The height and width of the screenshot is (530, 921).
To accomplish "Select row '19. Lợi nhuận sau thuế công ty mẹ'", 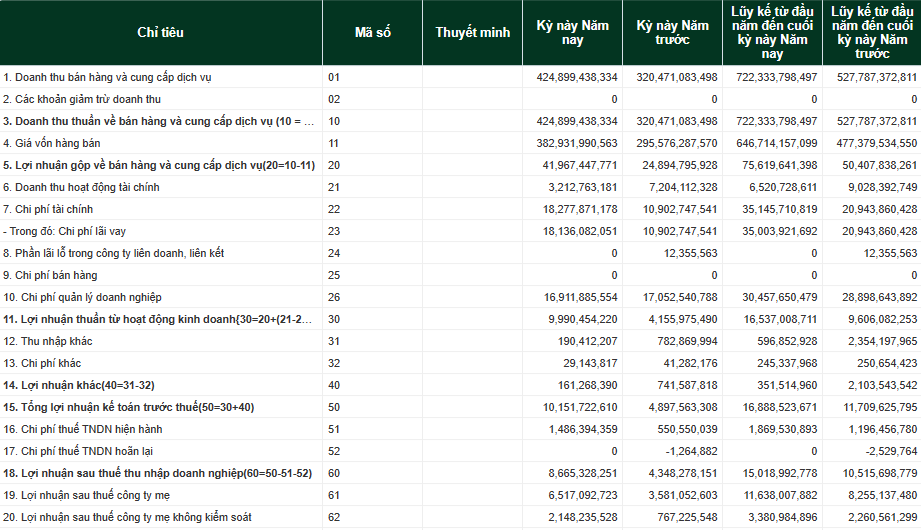I will [460, 495].
